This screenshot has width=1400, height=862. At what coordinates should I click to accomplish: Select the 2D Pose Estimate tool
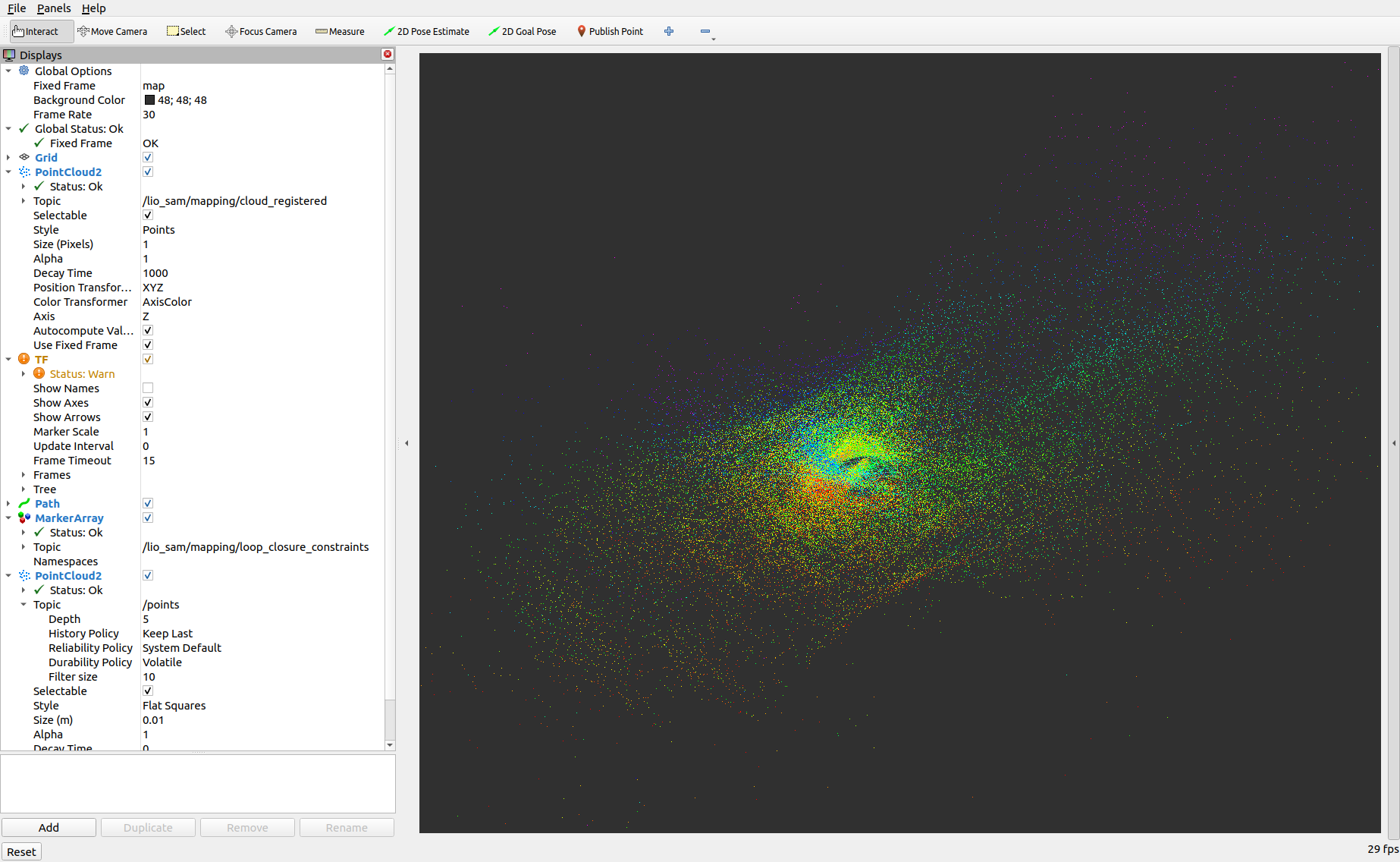tap(426, 31)
